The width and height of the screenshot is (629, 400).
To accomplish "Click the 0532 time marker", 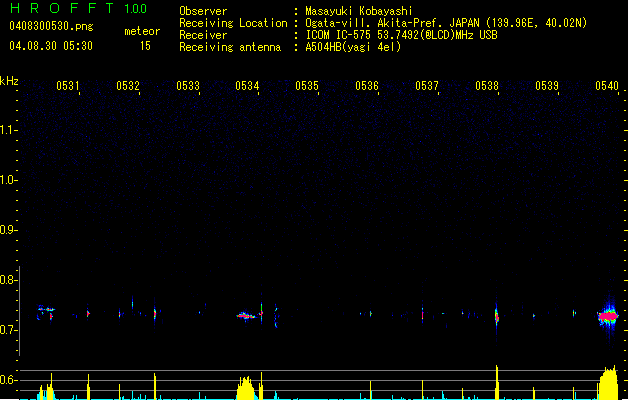I will tap(128, 86).
